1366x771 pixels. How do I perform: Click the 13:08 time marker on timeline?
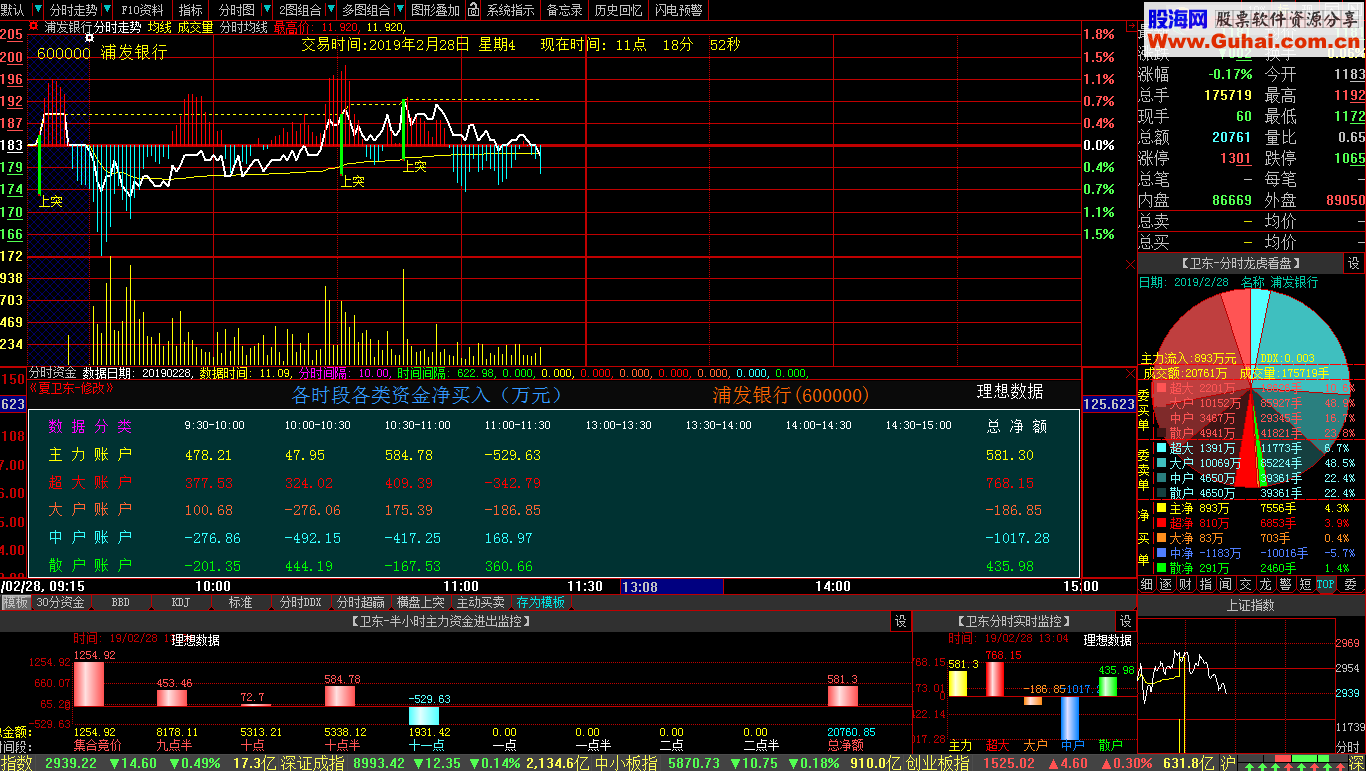pyautogui.click(x=640, y=586)
